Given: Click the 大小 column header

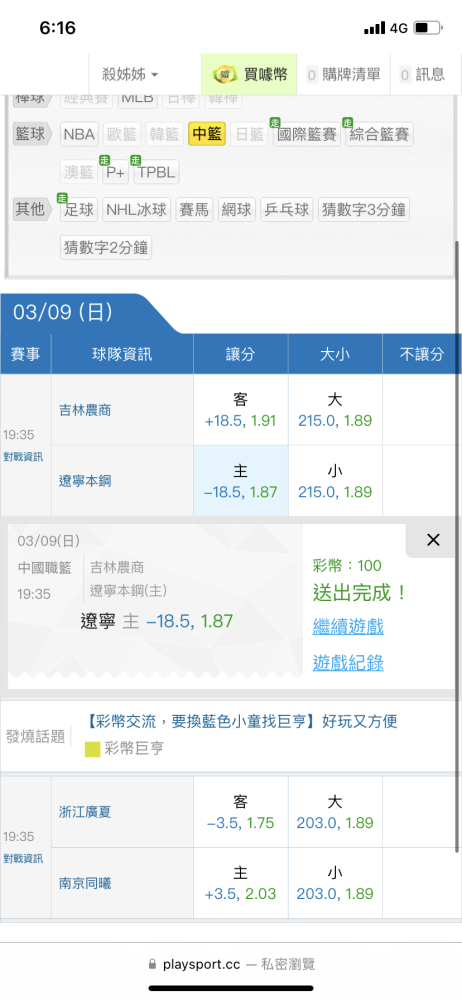Looking at the screenshot, I should pos(335,354).
